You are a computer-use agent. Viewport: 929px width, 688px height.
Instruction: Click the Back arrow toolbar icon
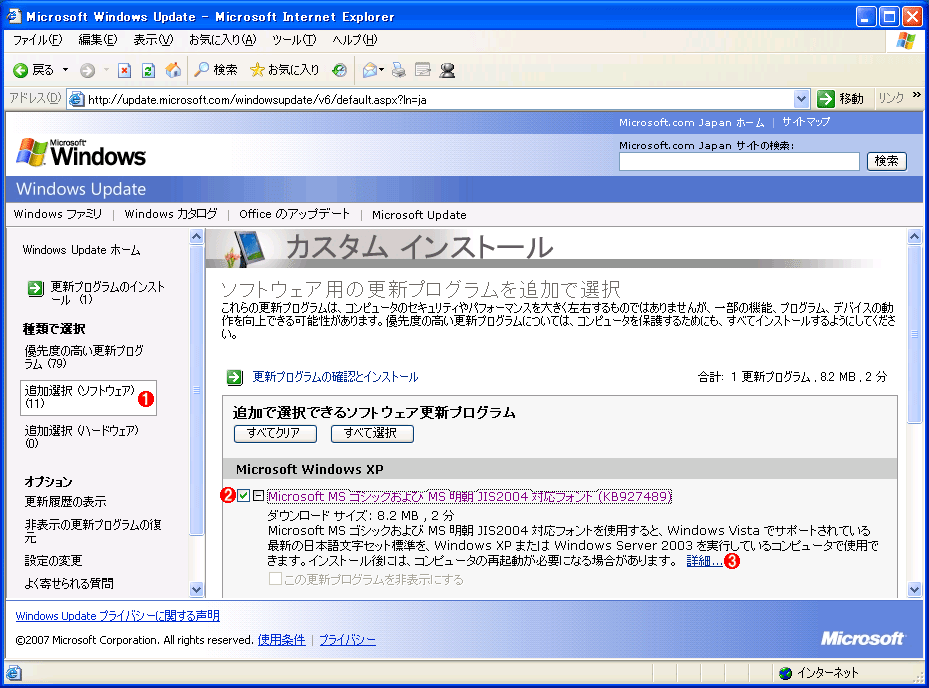21,71
